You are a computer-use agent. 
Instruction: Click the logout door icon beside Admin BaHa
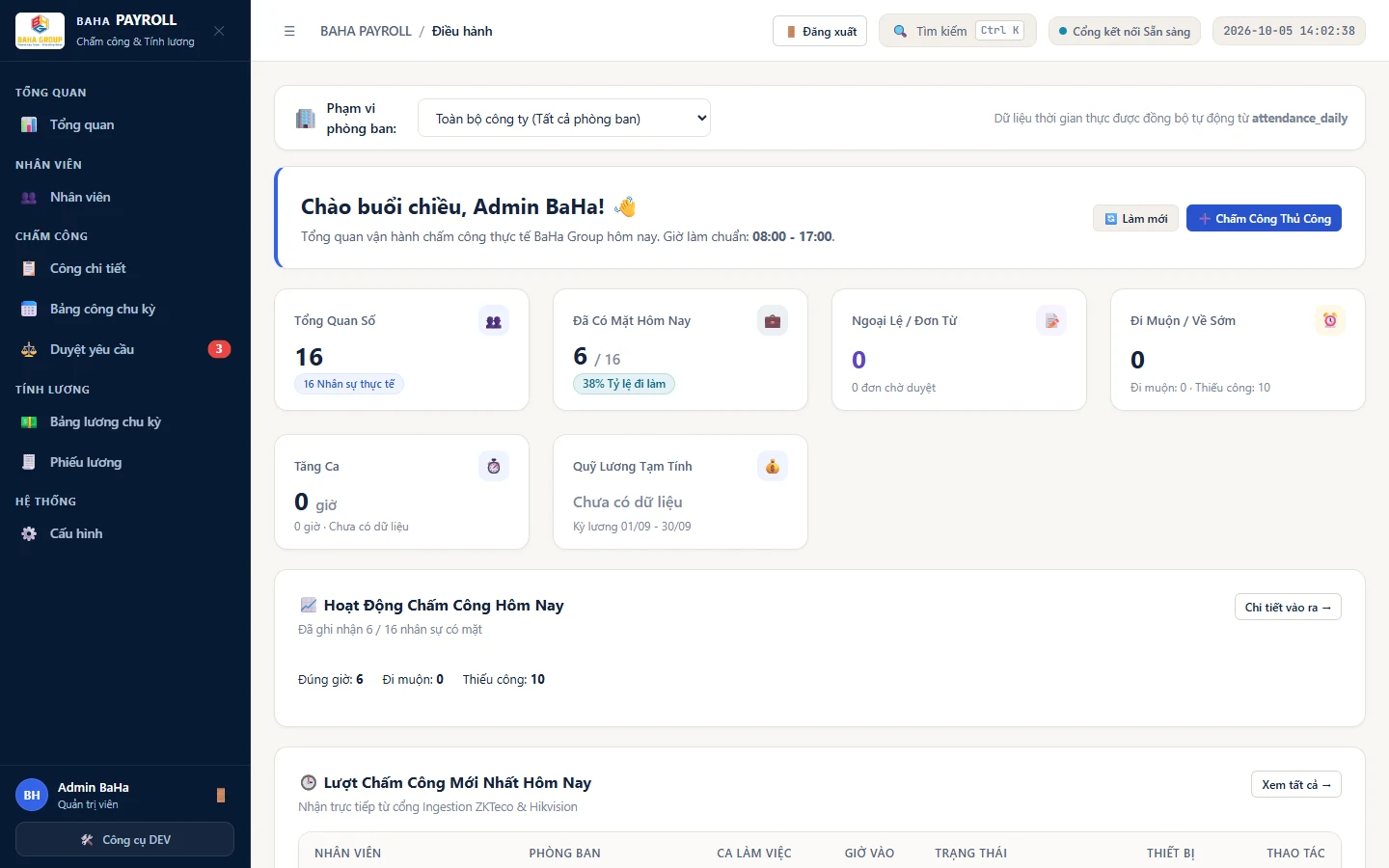[x=221, y=795]
